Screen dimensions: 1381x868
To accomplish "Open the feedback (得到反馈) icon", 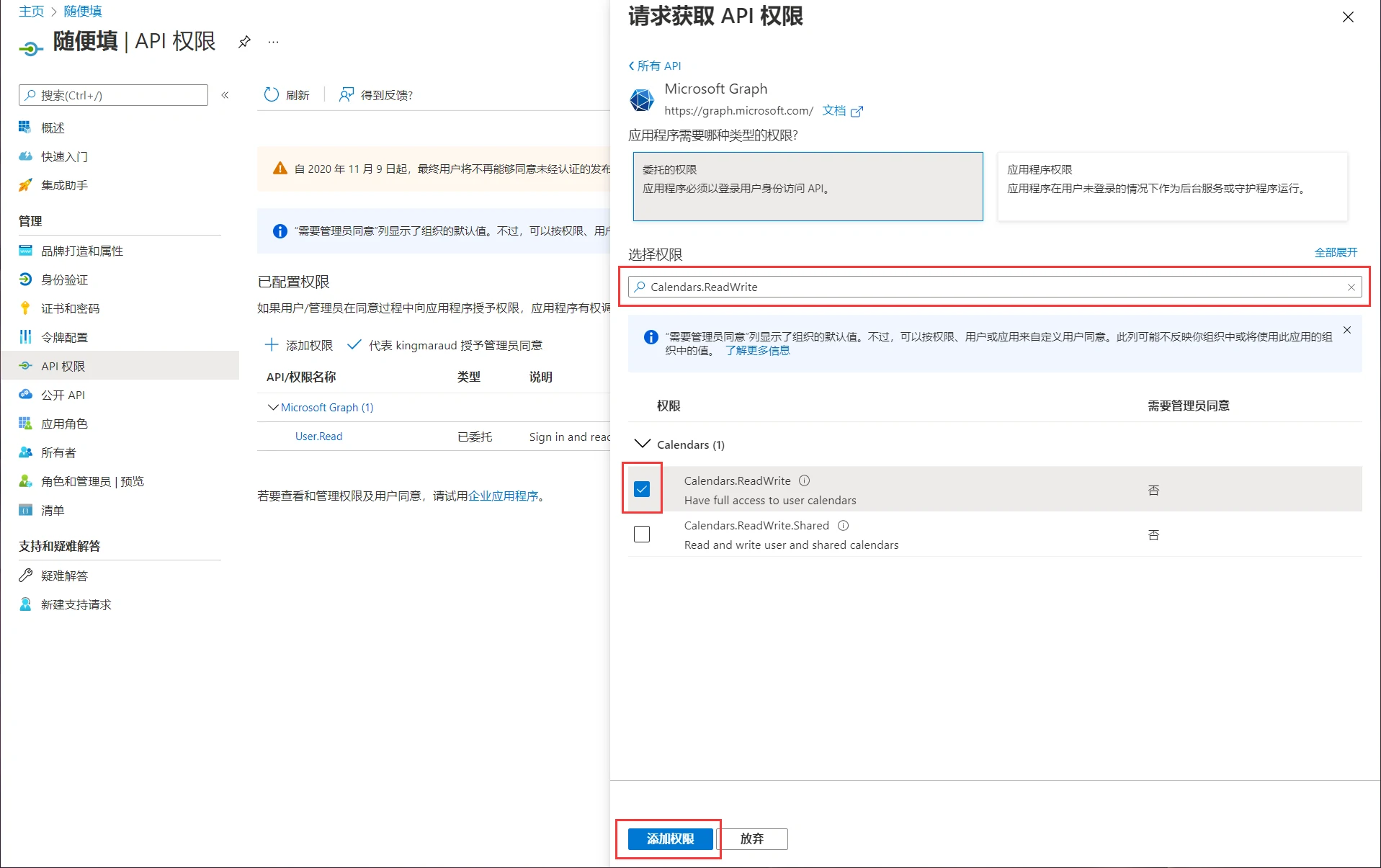I will point(347,95).
